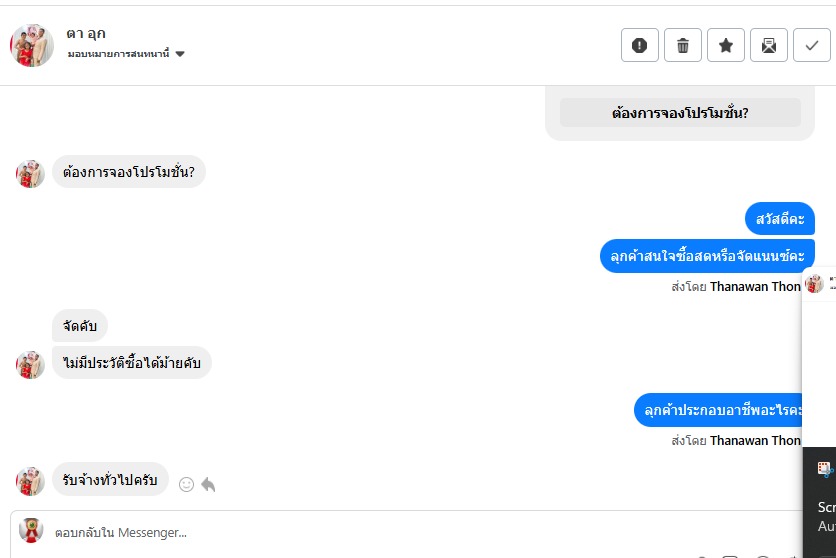836x558 pixels.
Task: Mark conversation as done with checkmark
Action: point(812,45)
